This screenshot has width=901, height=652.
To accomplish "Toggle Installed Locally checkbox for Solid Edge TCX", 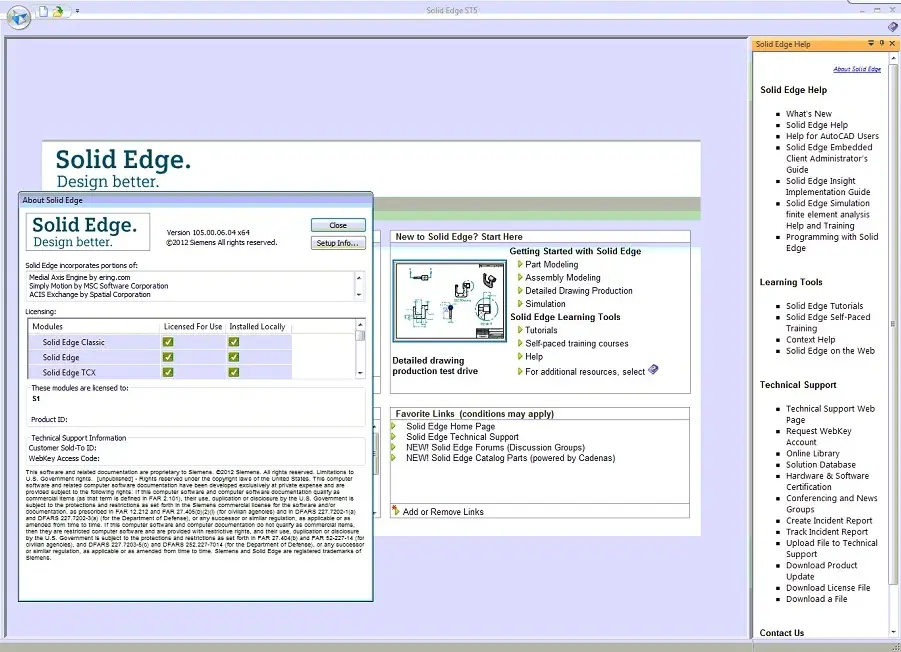I will coord(233,372).
